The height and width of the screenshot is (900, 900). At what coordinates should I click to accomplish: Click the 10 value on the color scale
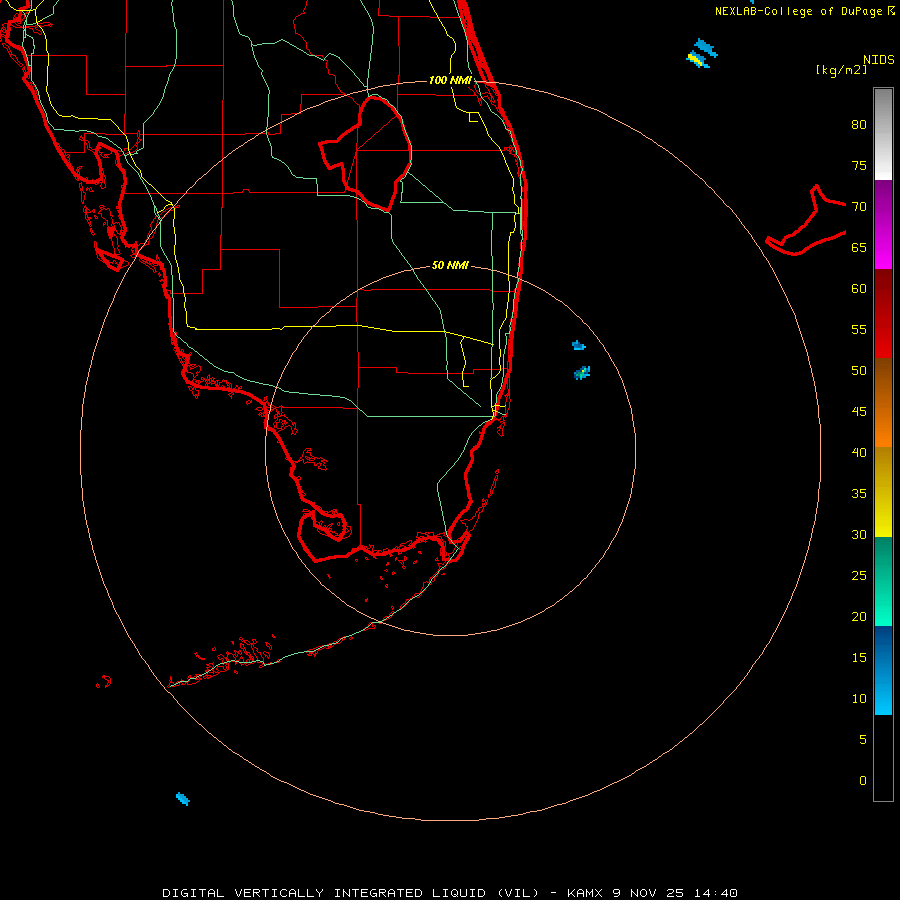859,699
